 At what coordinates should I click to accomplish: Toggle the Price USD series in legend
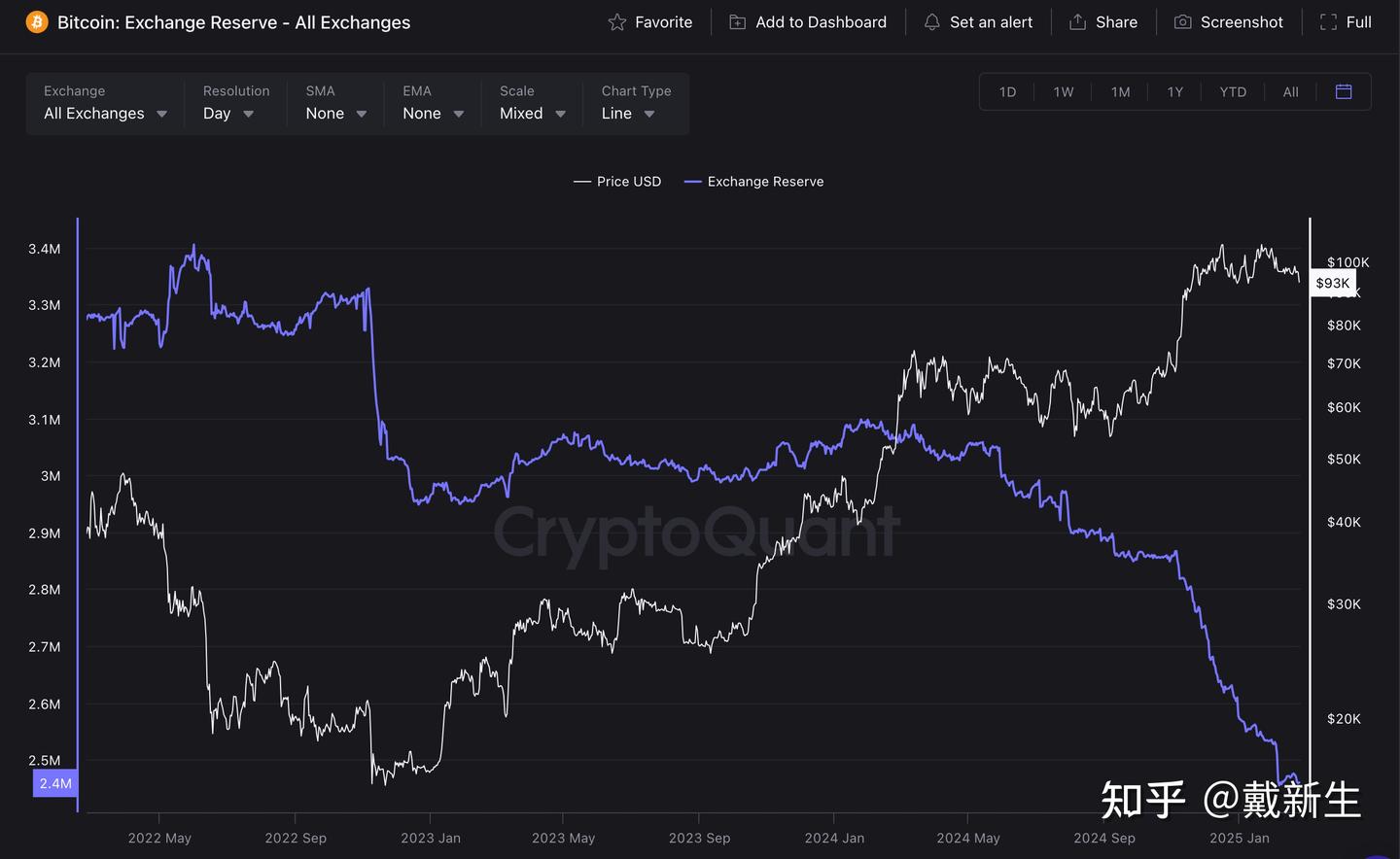click(617, 181)
